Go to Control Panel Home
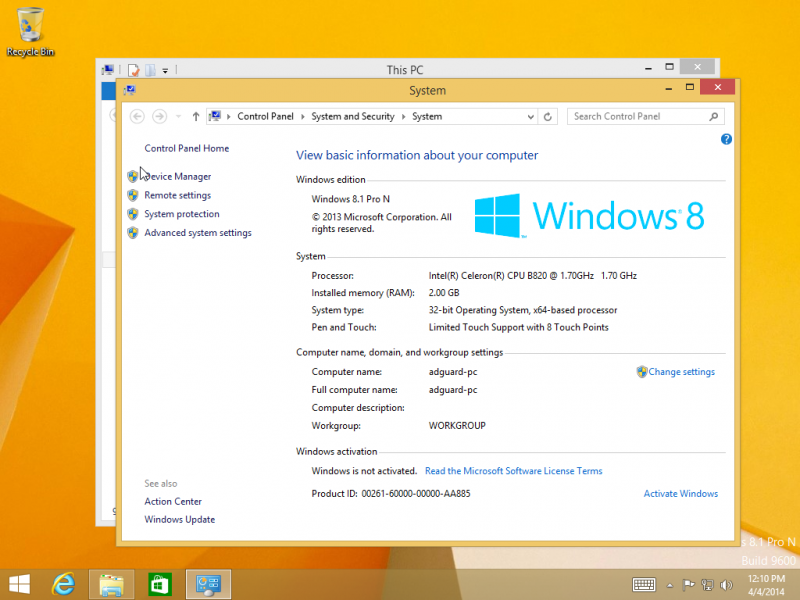 (187, 148)
